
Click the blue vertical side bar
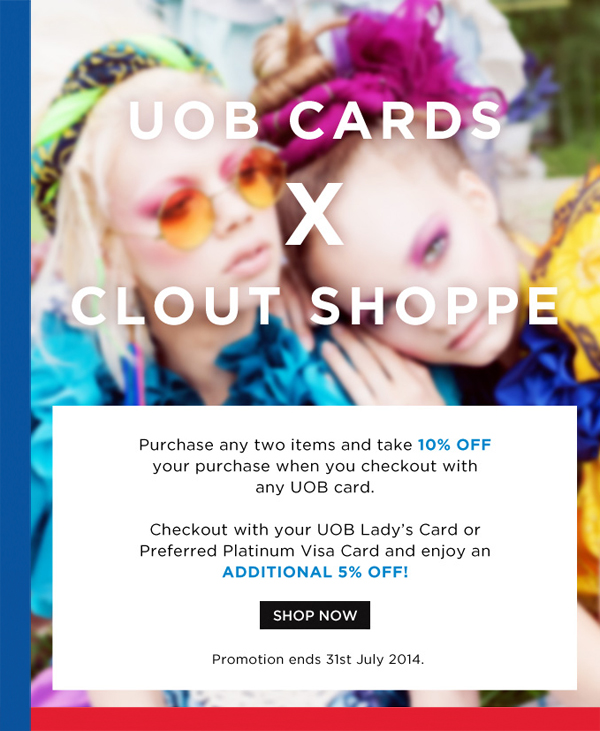15,366
